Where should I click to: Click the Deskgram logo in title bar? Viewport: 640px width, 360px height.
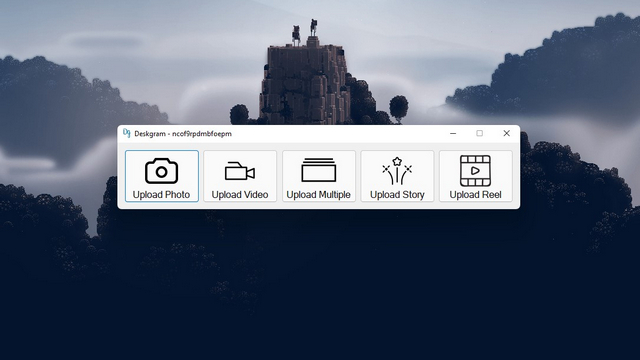pyautogui.click(x=127, y=133)
